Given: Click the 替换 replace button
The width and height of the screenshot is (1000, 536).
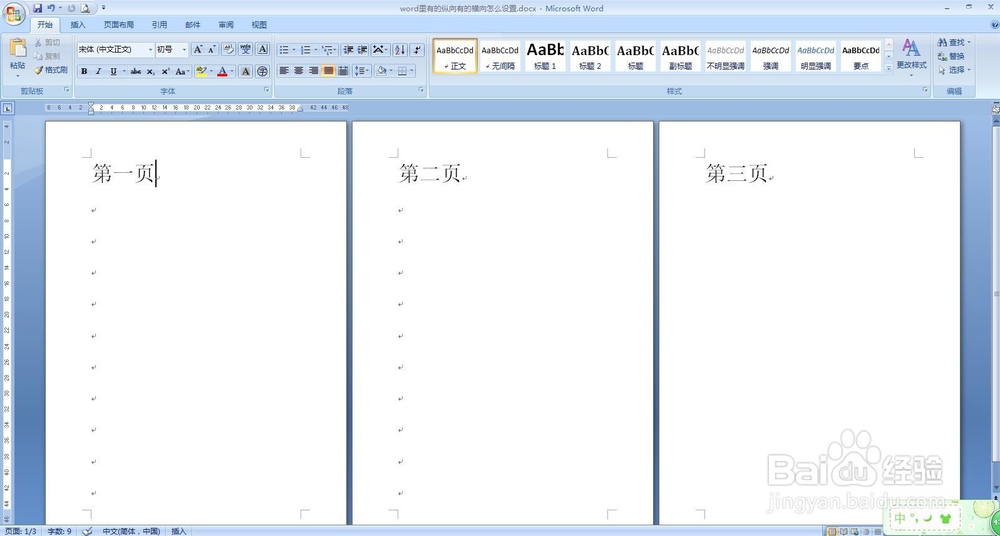Looking at the screenshot, I should coord(952,56).
